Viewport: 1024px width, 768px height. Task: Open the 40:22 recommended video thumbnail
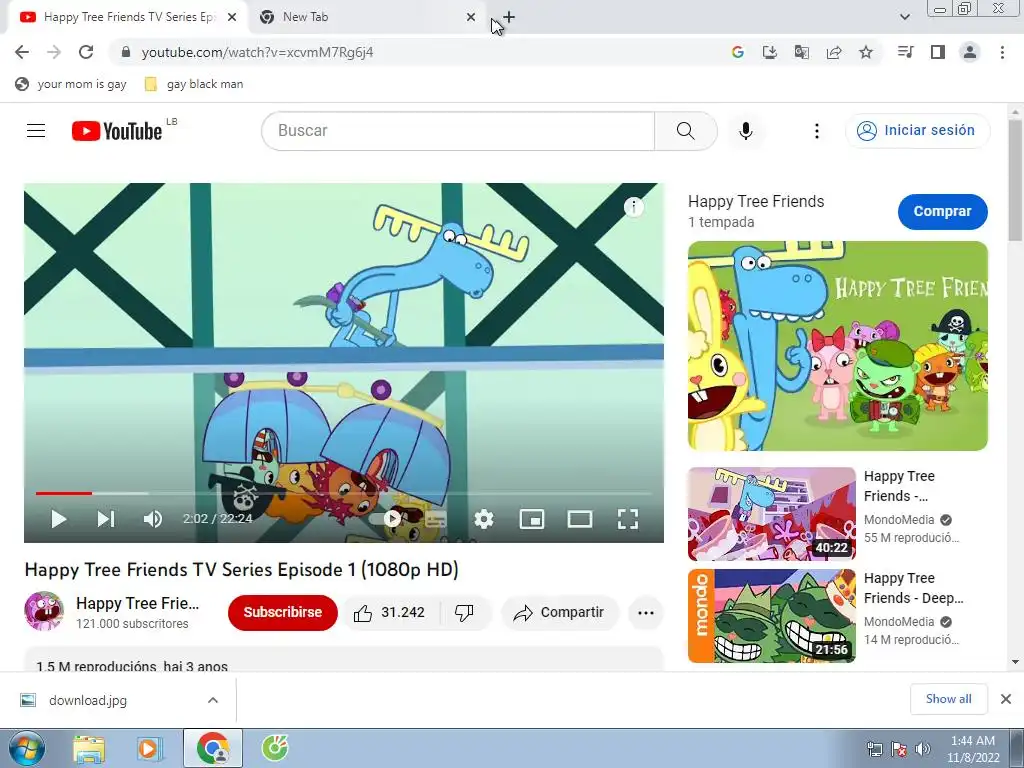[772, 514]
